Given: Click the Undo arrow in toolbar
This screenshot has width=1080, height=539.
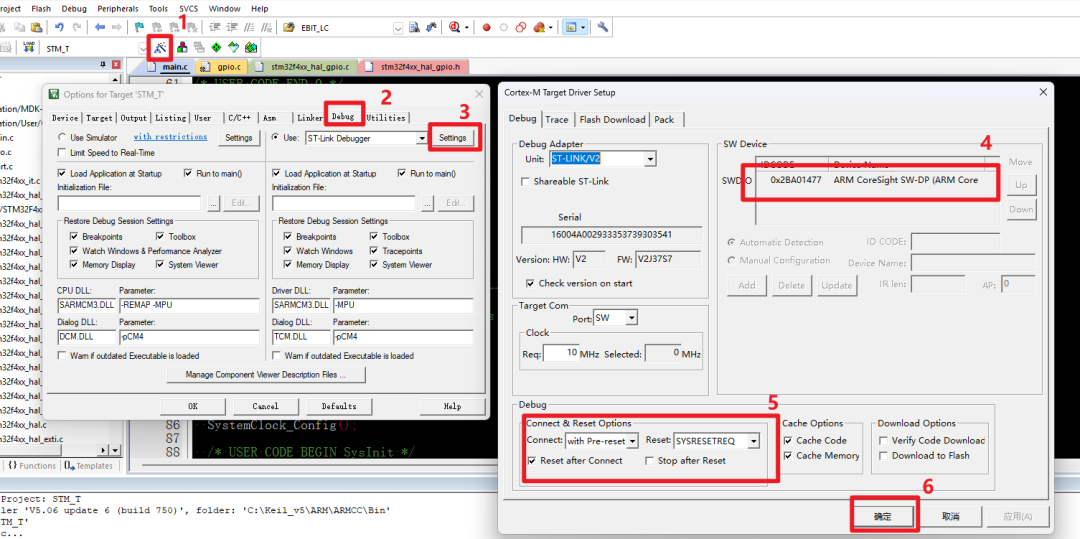Looking at the screenshot, I should click(x=60, y=27).
